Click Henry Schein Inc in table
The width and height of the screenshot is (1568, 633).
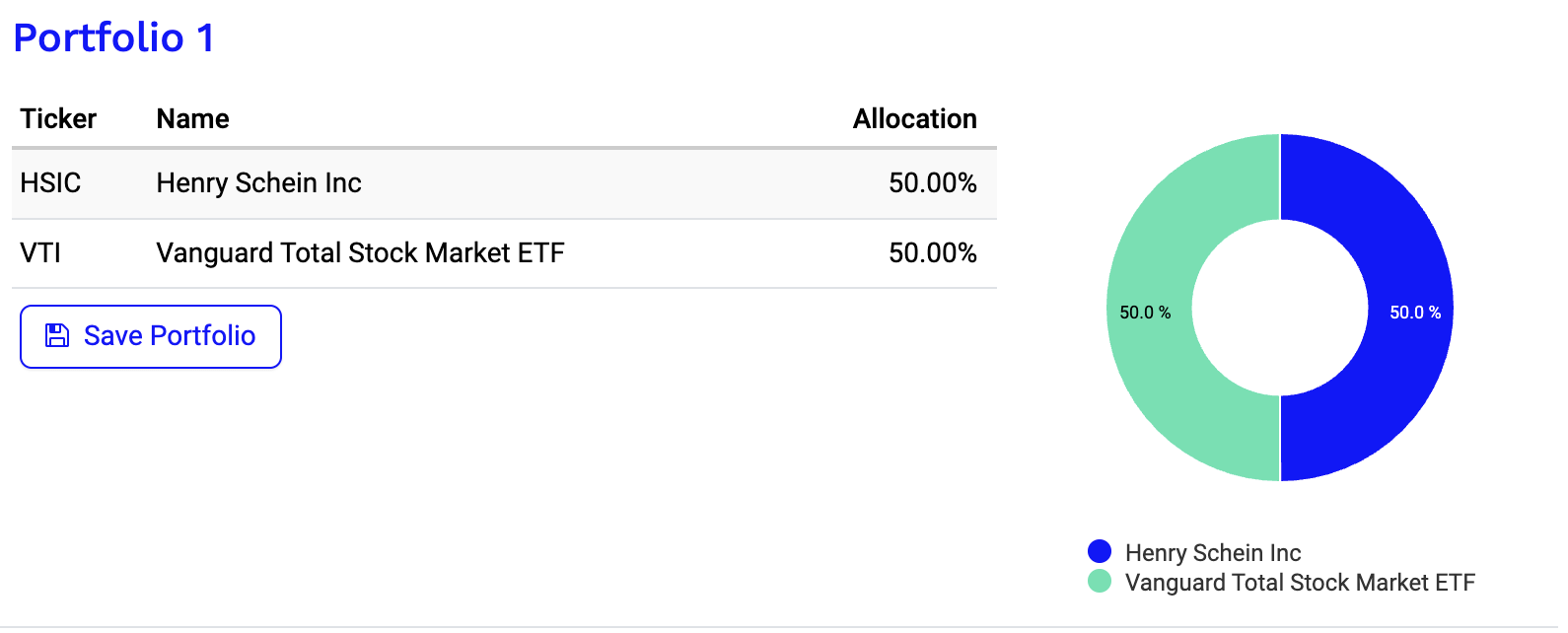click(x=258, y=183)
